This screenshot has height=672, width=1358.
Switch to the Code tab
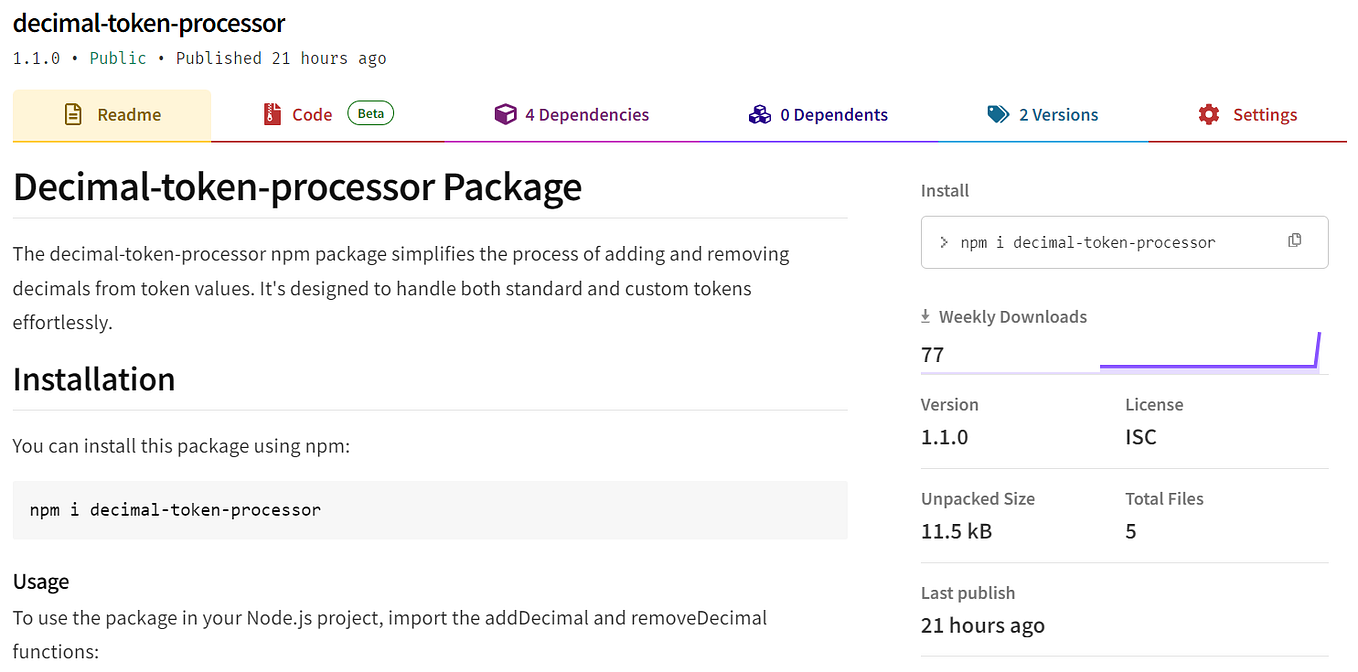click(x=310, y=114)
